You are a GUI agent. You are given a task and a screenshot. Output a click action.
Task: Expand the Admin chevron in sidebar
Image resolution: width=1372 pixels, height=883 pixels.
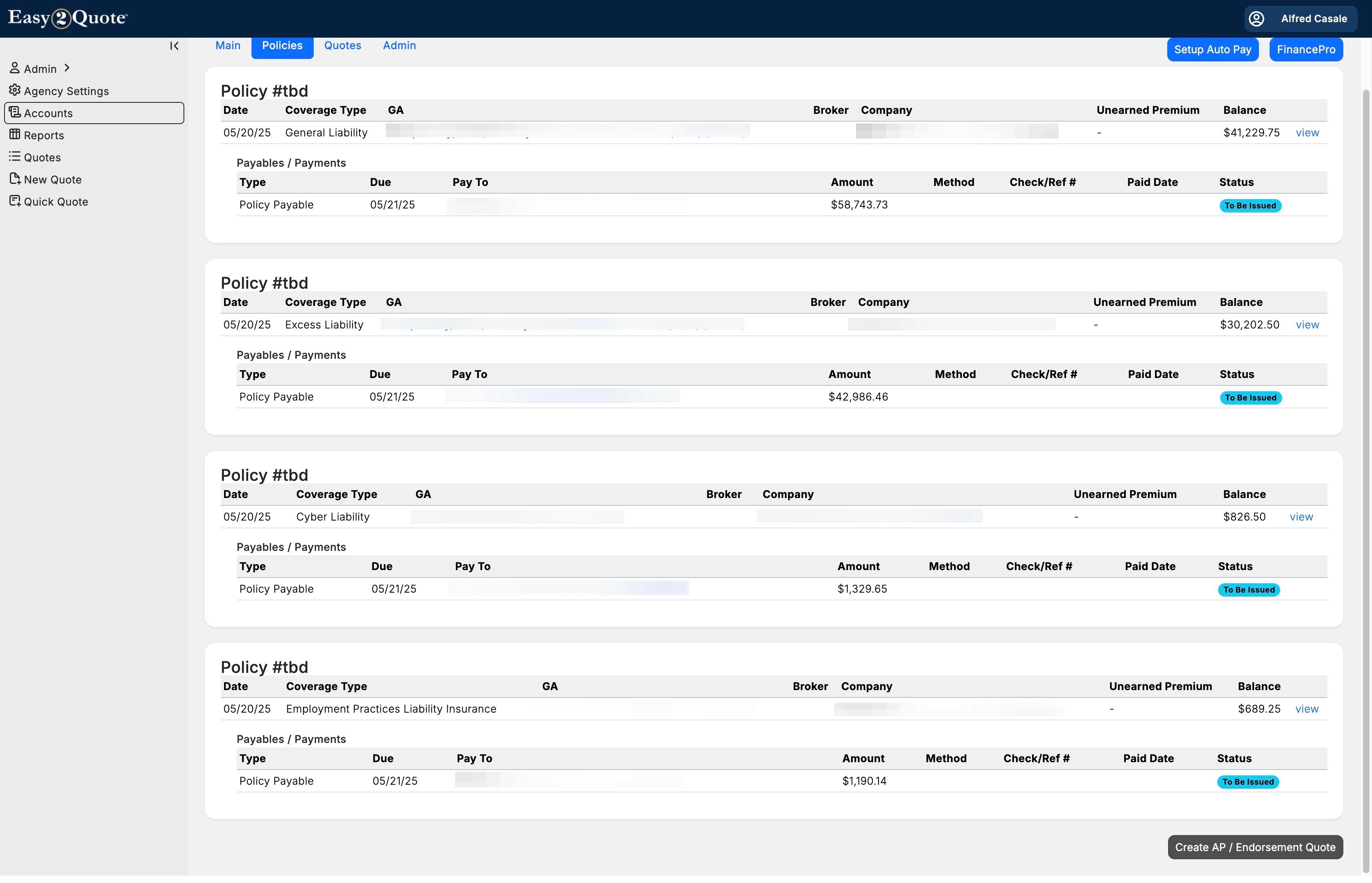click(67, 68)
